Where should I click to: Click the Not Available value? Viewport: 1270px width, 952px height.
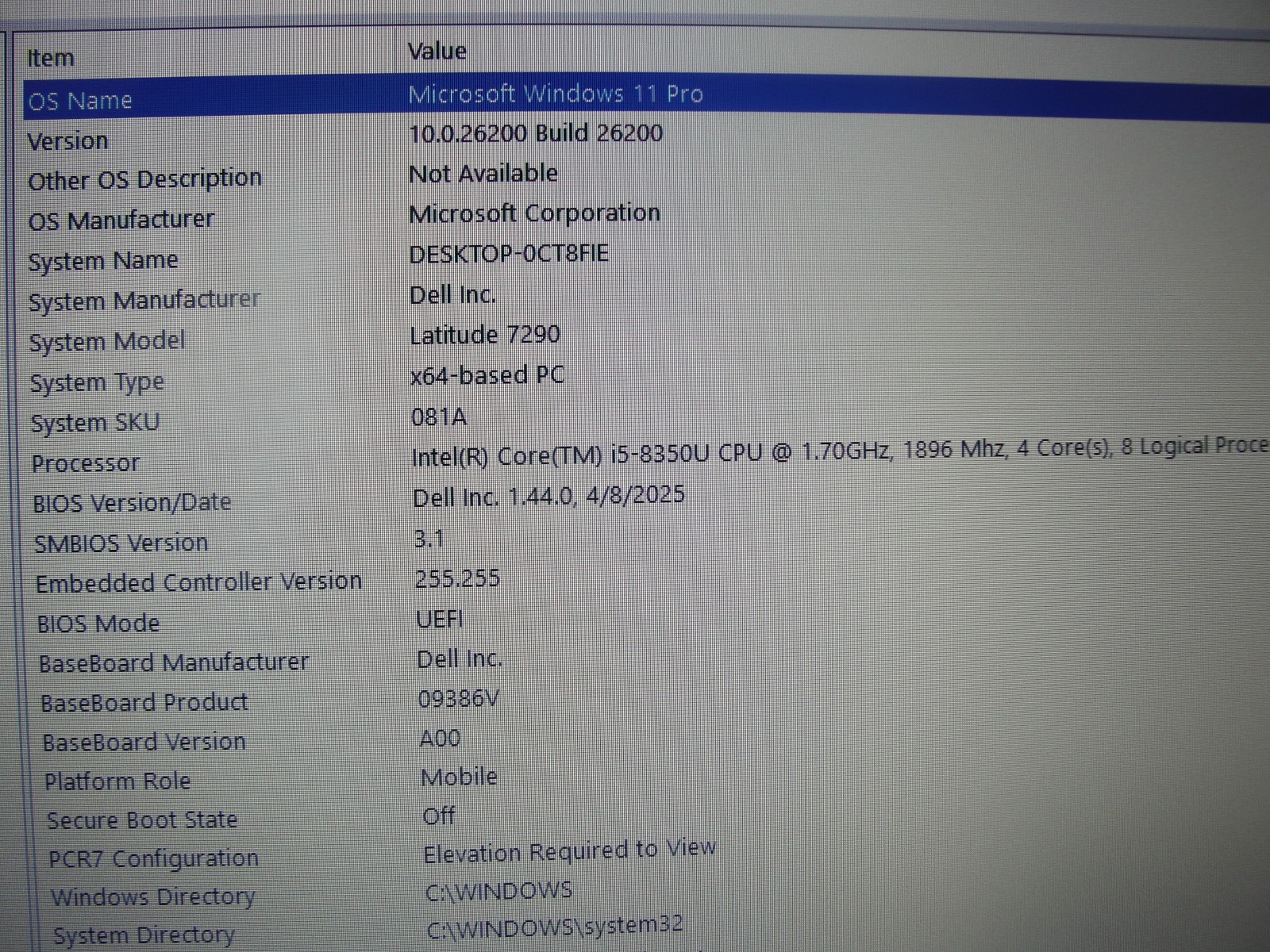[x=483, y=173]
